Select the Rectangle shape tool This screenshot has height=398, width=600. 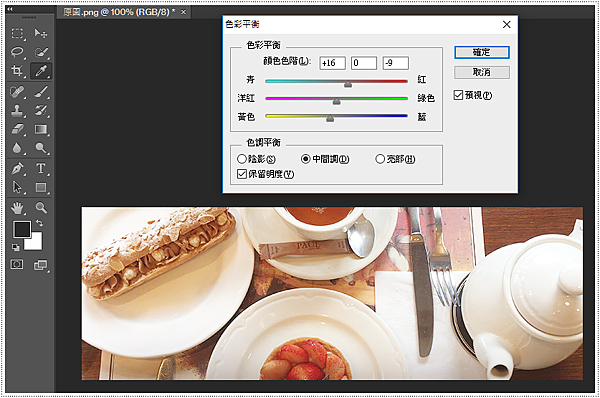41,187
